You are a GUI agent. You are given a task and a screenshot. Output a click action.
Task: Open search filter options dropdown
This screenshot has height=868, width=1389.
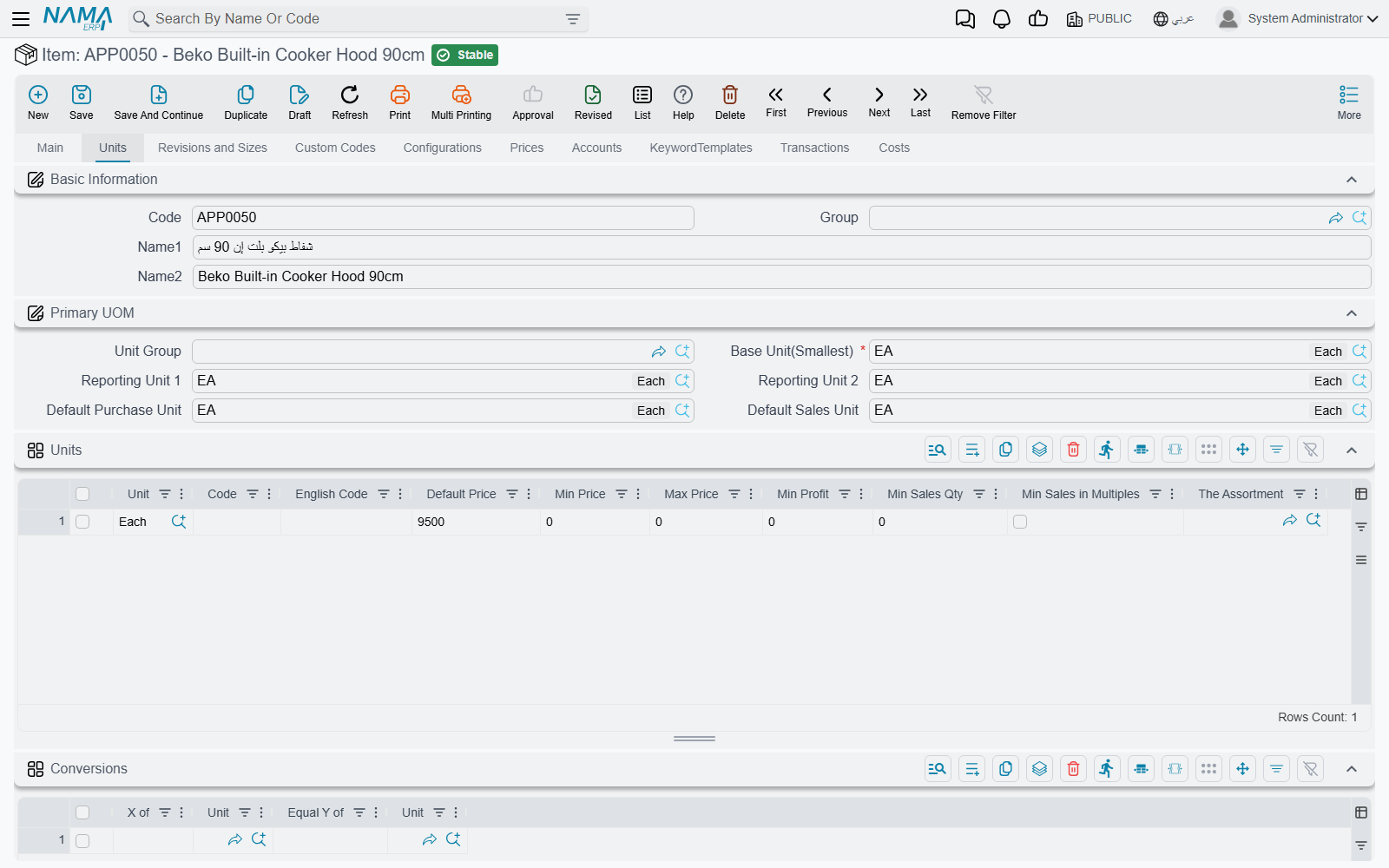(573, 19)
